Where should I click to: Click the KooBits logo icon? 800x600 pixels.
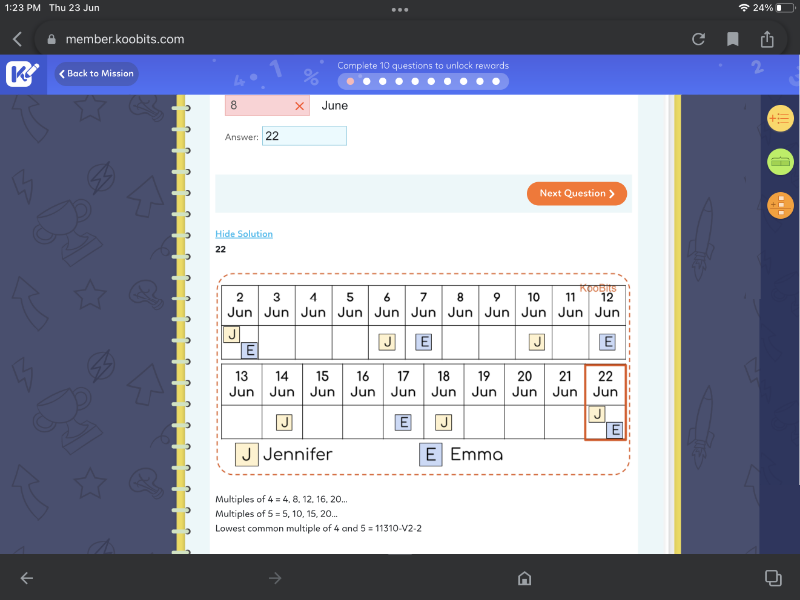(x=22, y=75)
